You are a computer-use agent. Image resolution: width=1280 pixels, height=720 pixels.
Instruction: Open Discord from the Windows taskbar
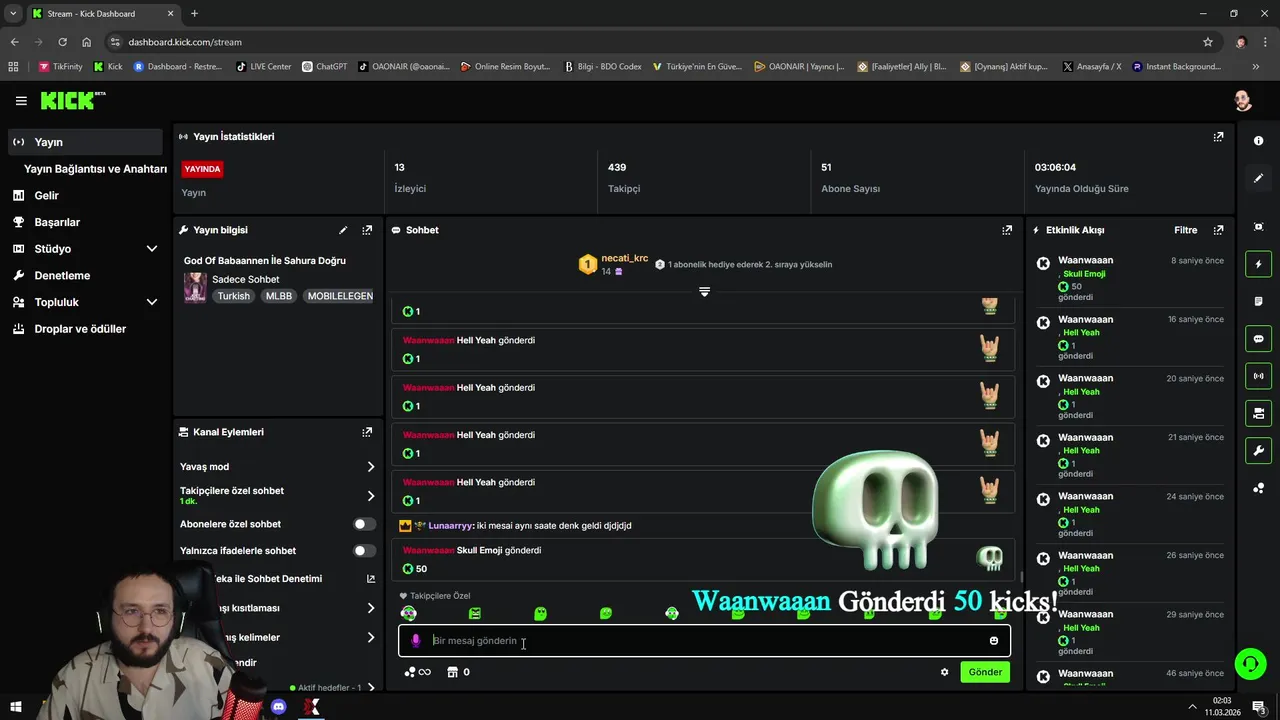coord(279,707)
